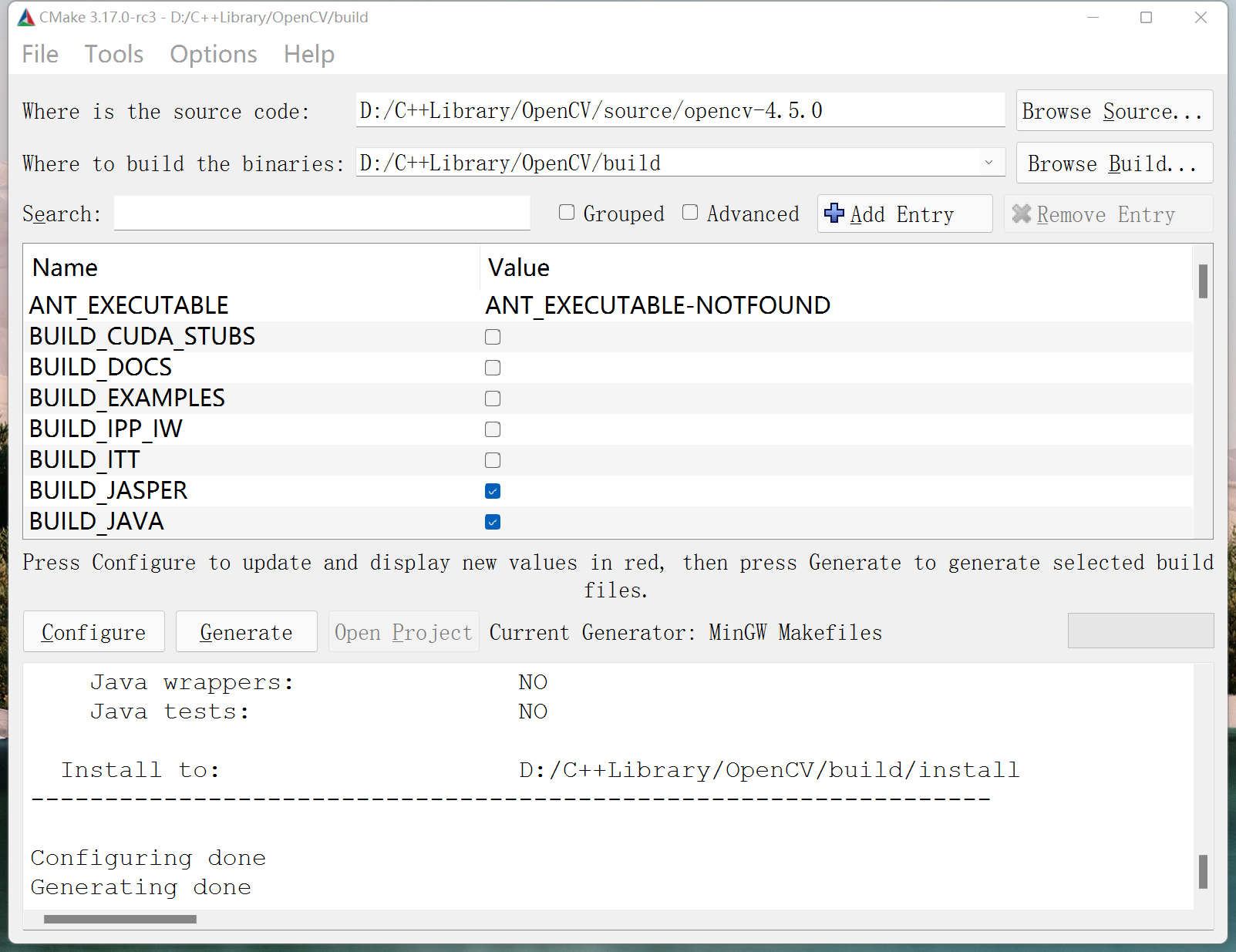The image size is (1236, 952).
Task: Enable the BUILD_ITT checkbox
Action: point(493,460)
